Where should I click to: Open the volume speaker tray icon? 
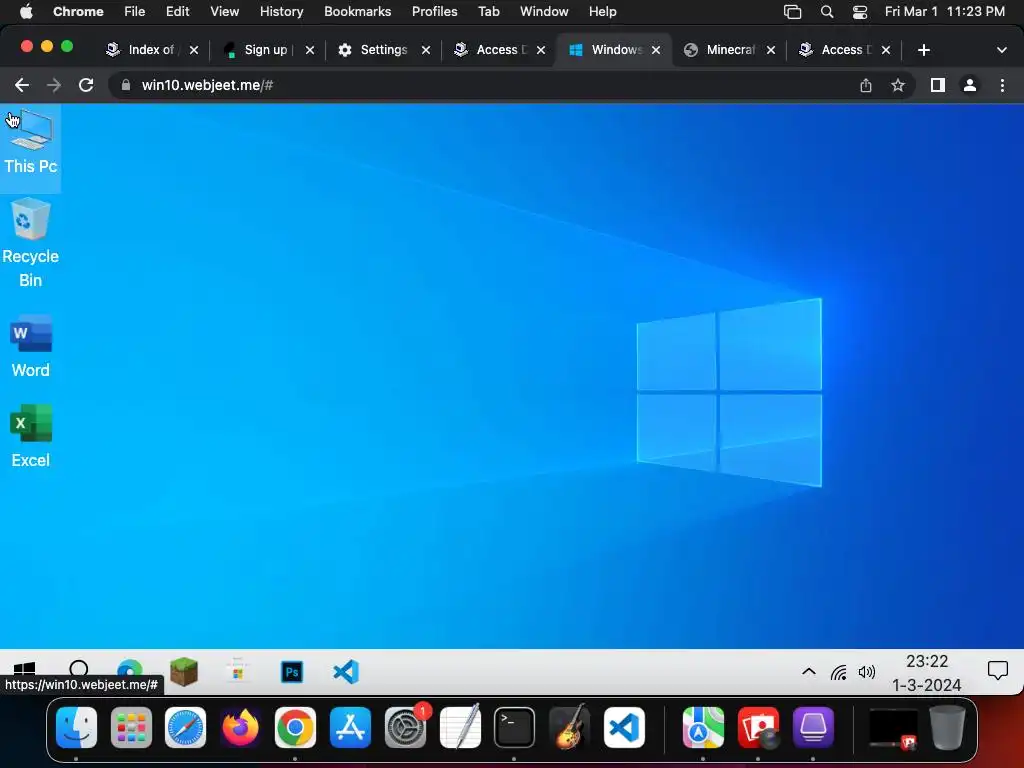coord(867,672)
